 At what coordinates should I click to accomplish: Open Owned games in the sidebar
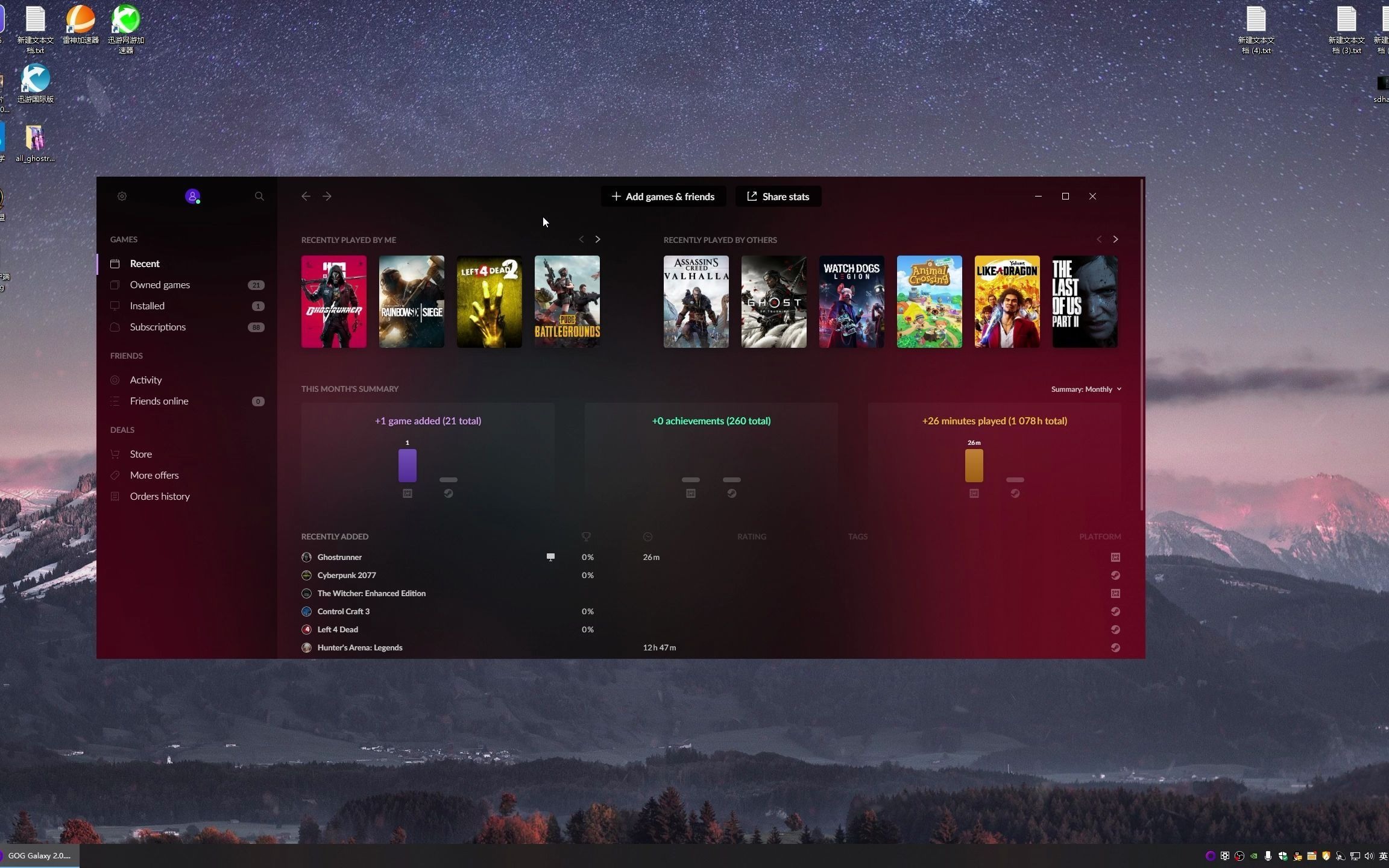[x=187, y=285]
